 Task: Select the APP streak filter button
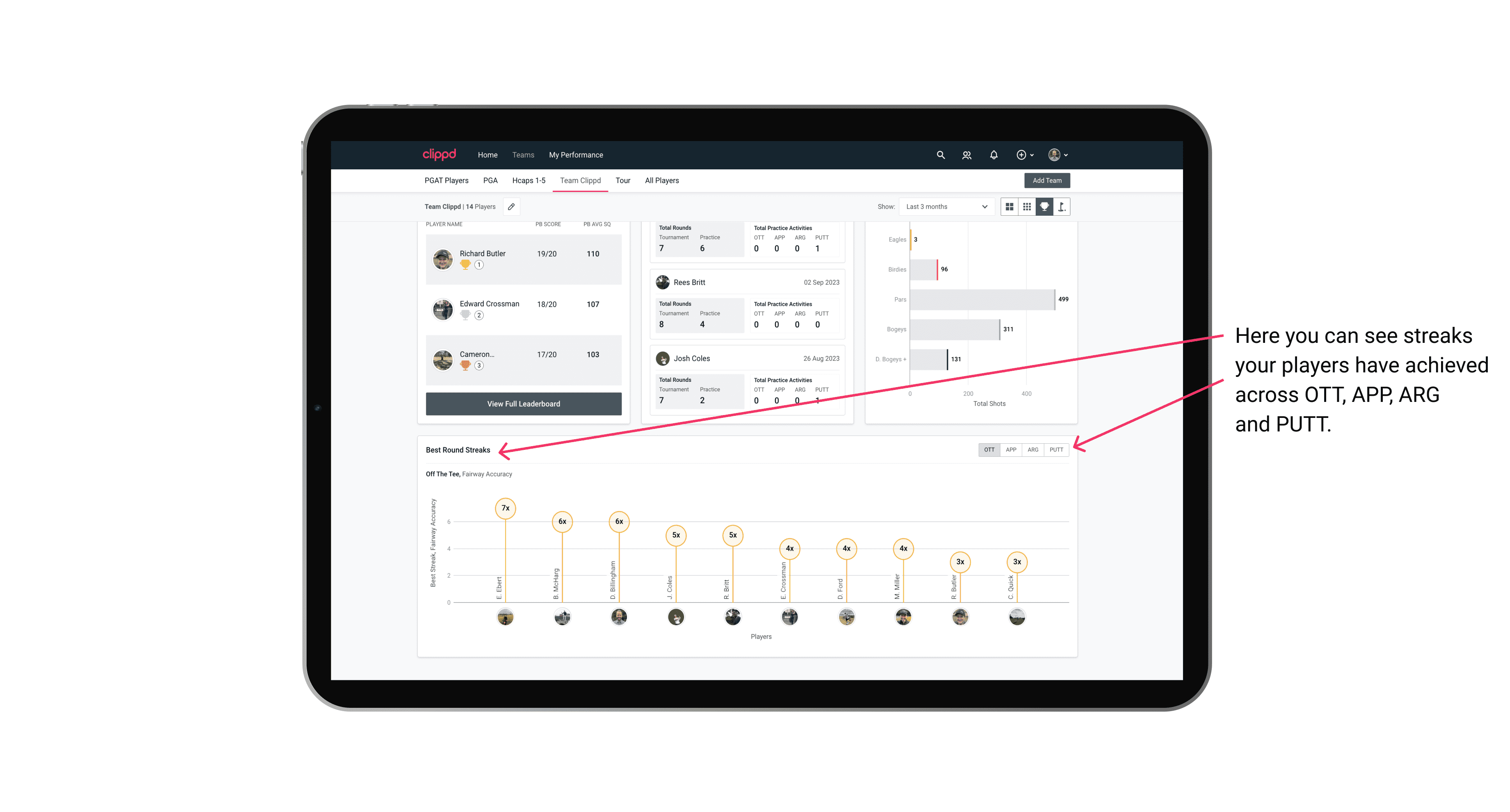1011,450
